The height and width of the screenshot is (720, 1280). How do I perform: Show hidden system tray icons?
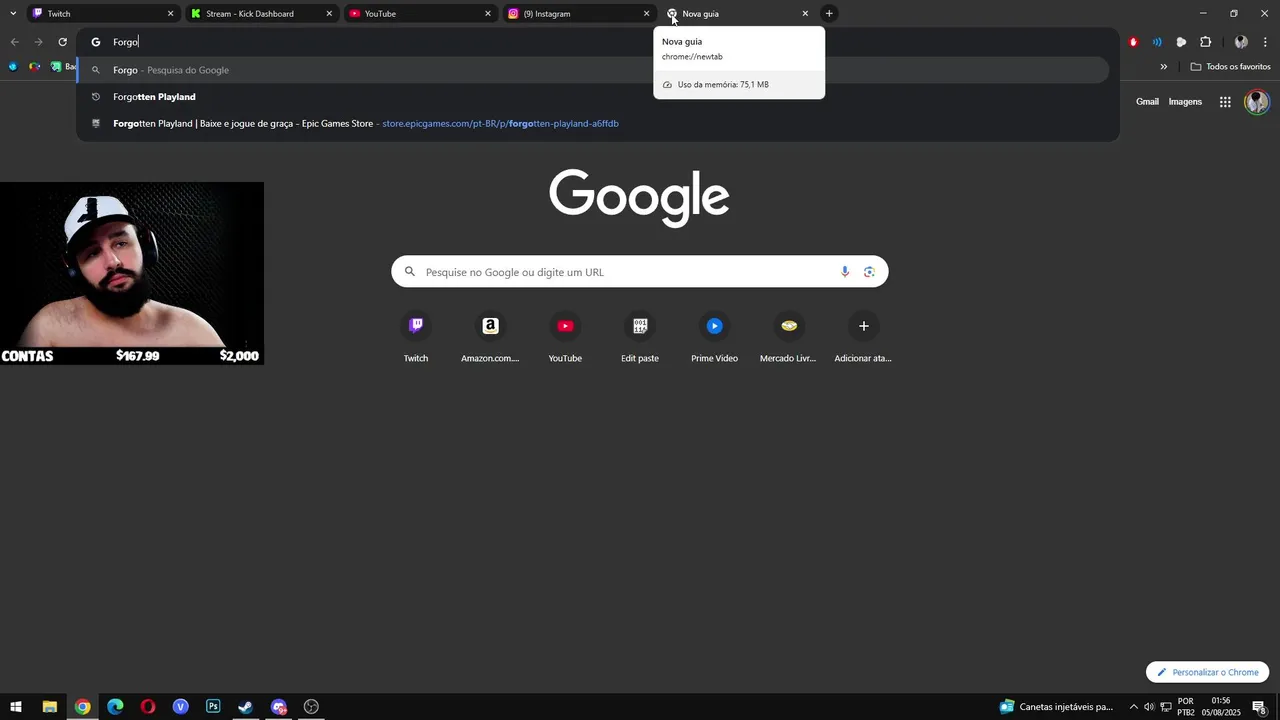(1133, 707)
